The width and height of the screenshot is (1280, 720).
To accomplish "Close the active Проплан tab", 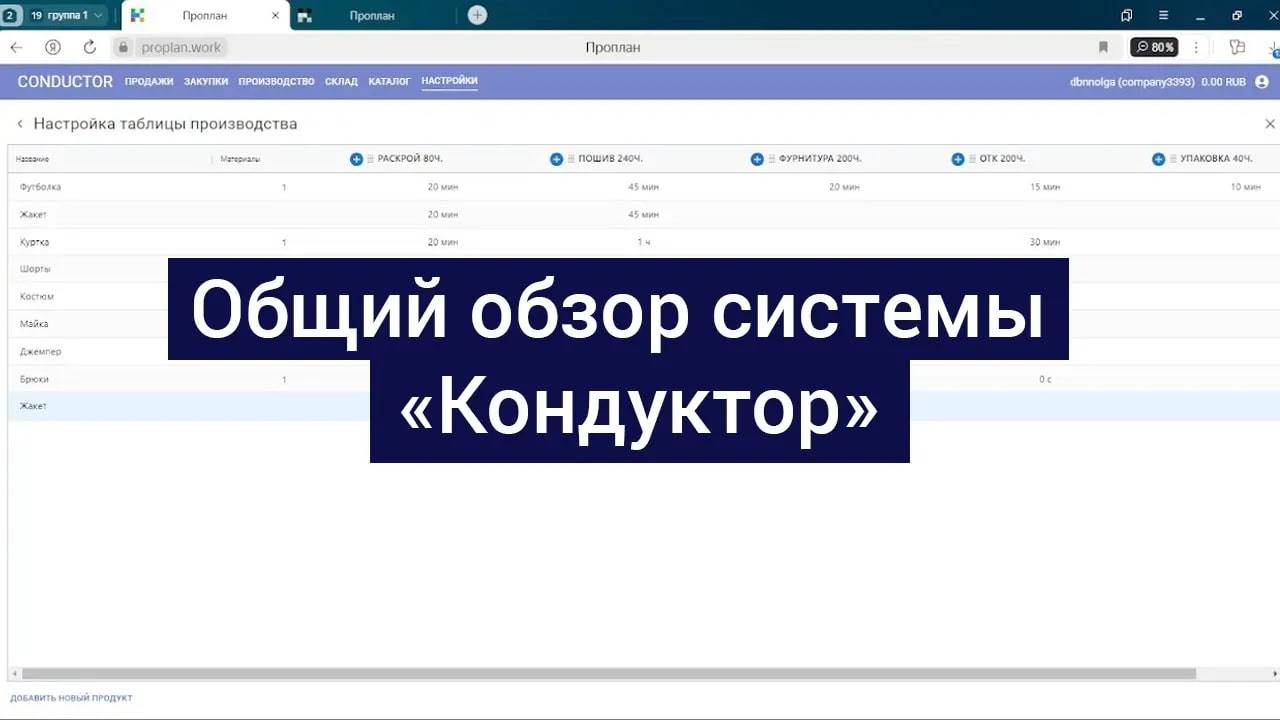I will point(275,15).
